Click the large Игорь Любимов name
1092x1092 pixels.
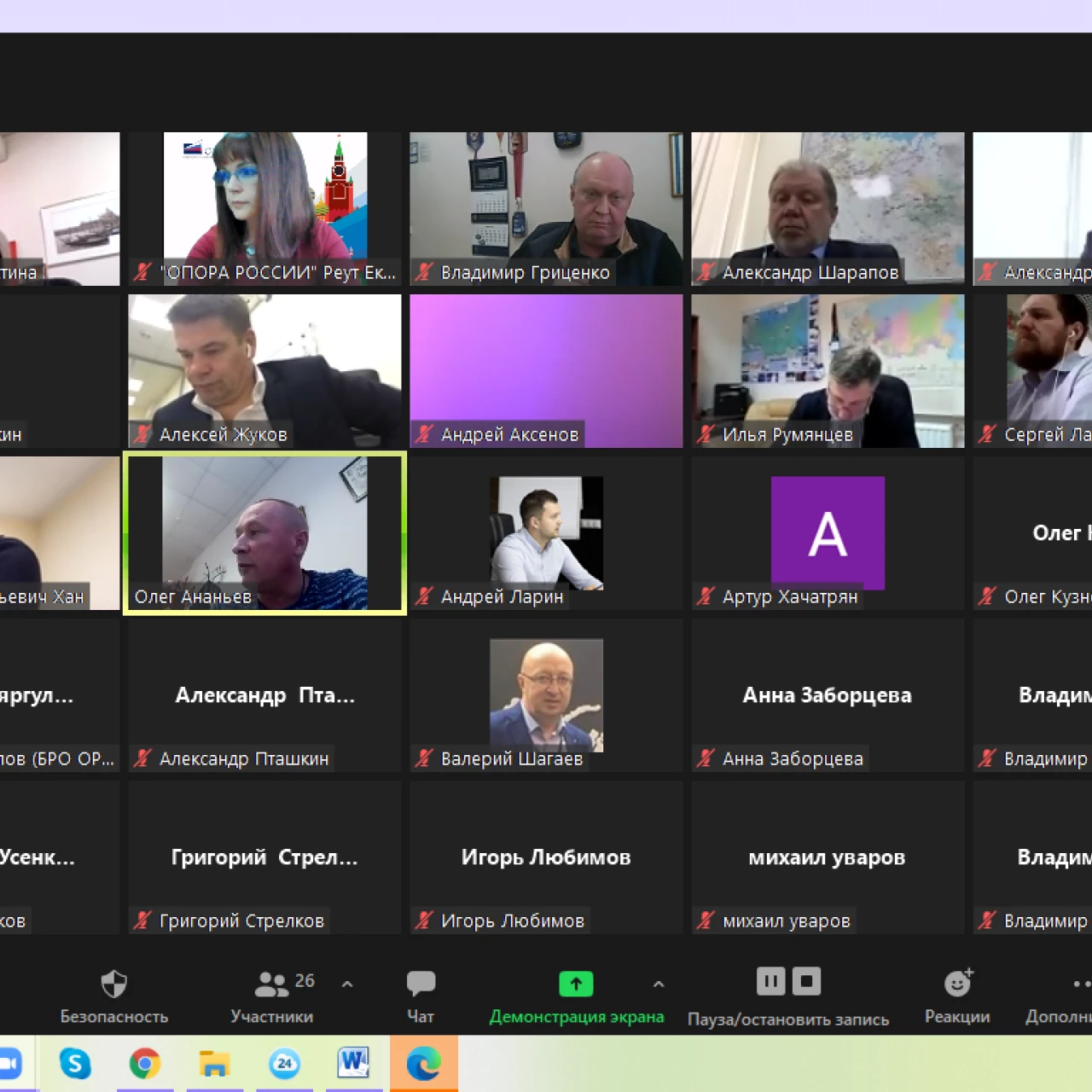click(x=546, y=857)
